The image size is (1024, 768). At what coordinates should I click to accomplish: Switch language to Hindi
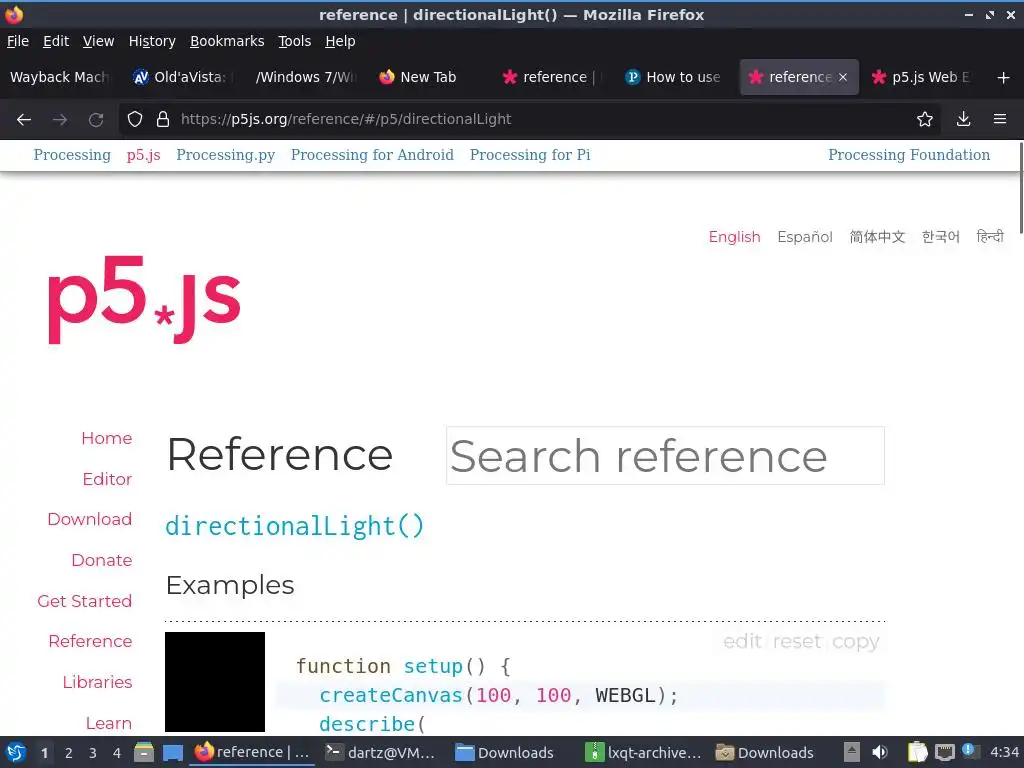(989, 236)
